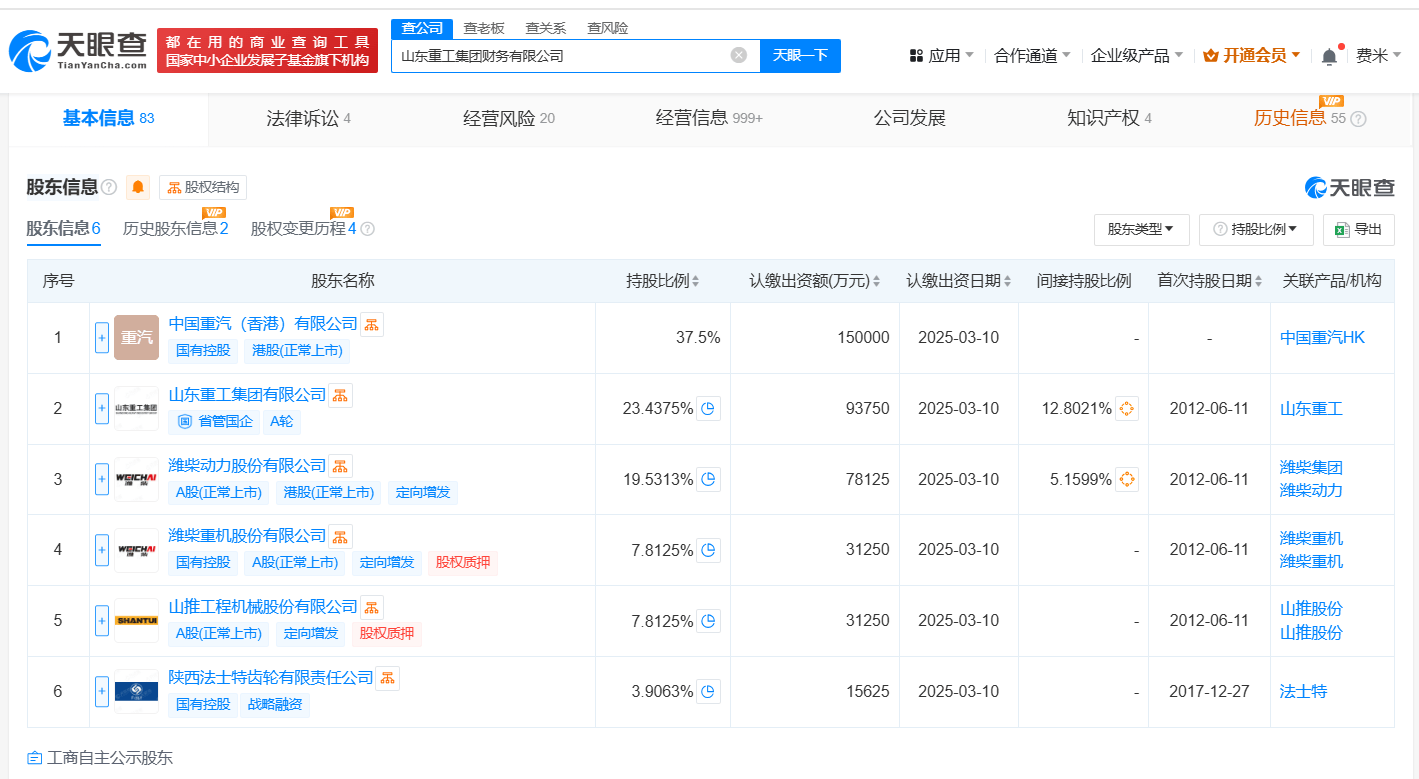Open the 股东类型 dropdown filter
Viewport: 1419px width, 779px height.
click(1141, 229)
